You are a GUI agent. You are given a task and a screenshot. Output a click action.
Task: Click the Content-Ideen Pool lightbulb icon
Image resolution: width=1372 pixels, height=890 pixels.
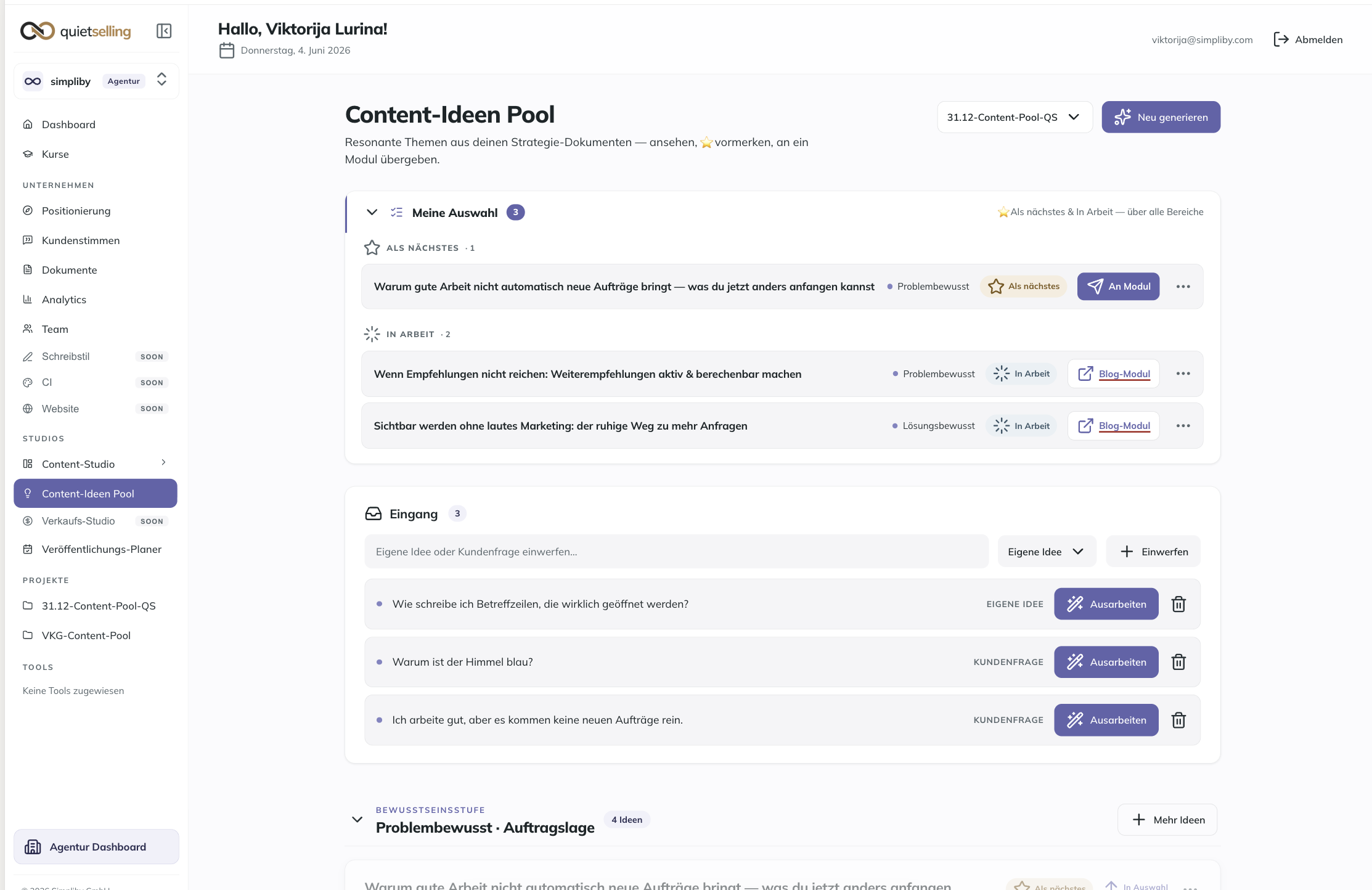[28, 493]
